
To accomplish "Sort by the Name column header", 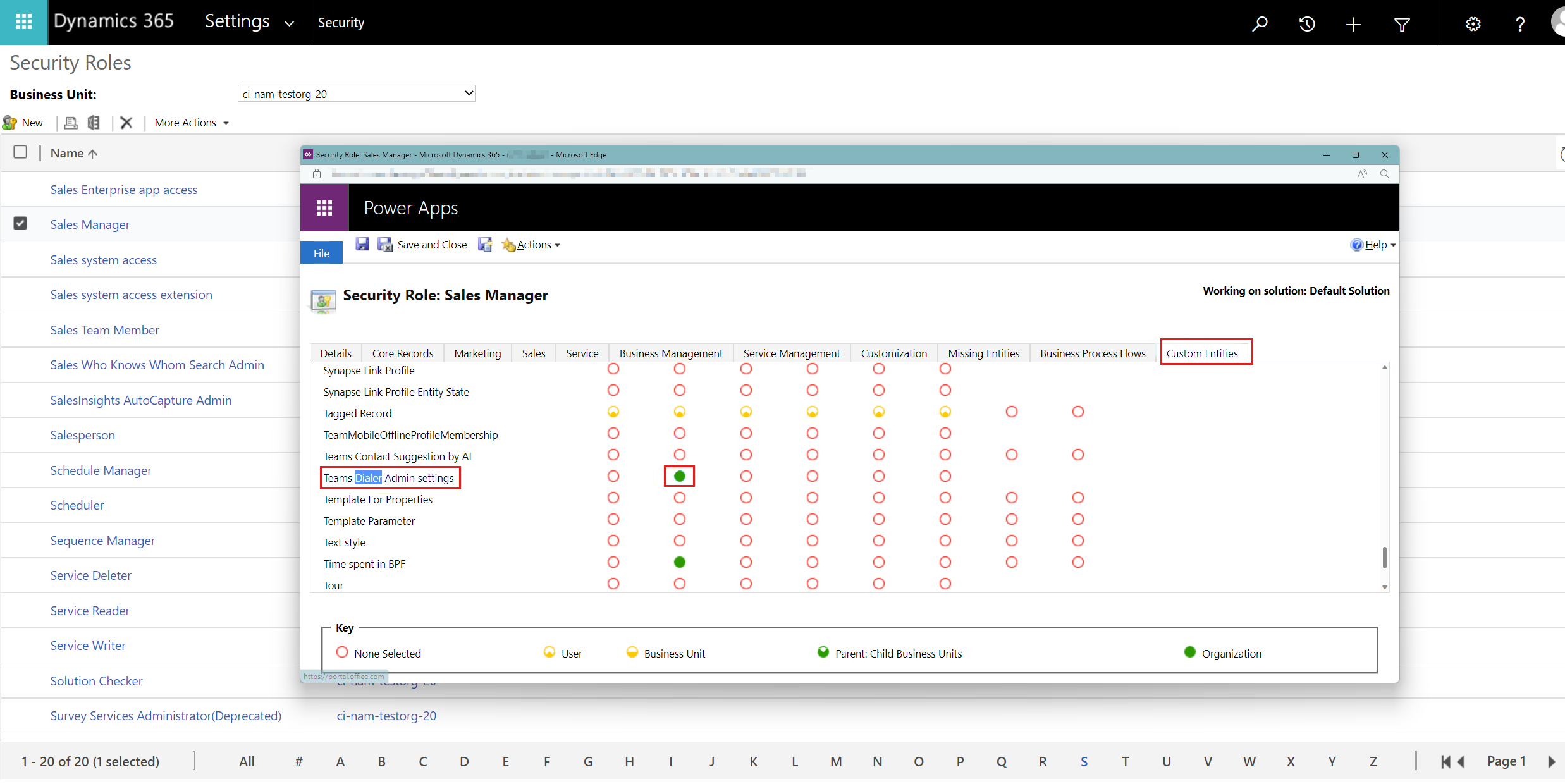I will (73, 153).
